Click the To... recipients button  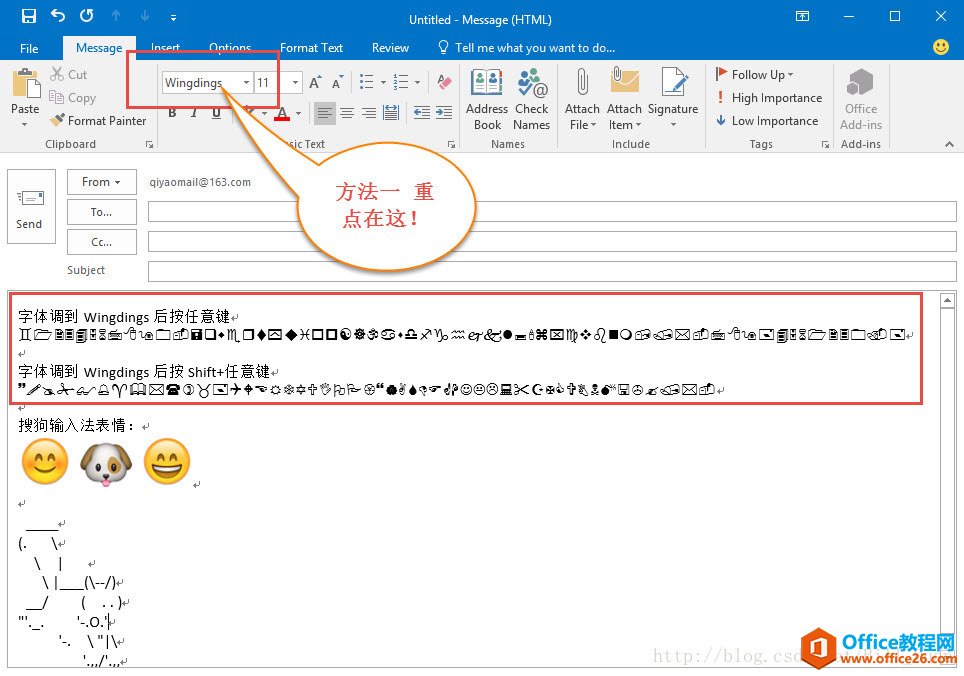101,212
